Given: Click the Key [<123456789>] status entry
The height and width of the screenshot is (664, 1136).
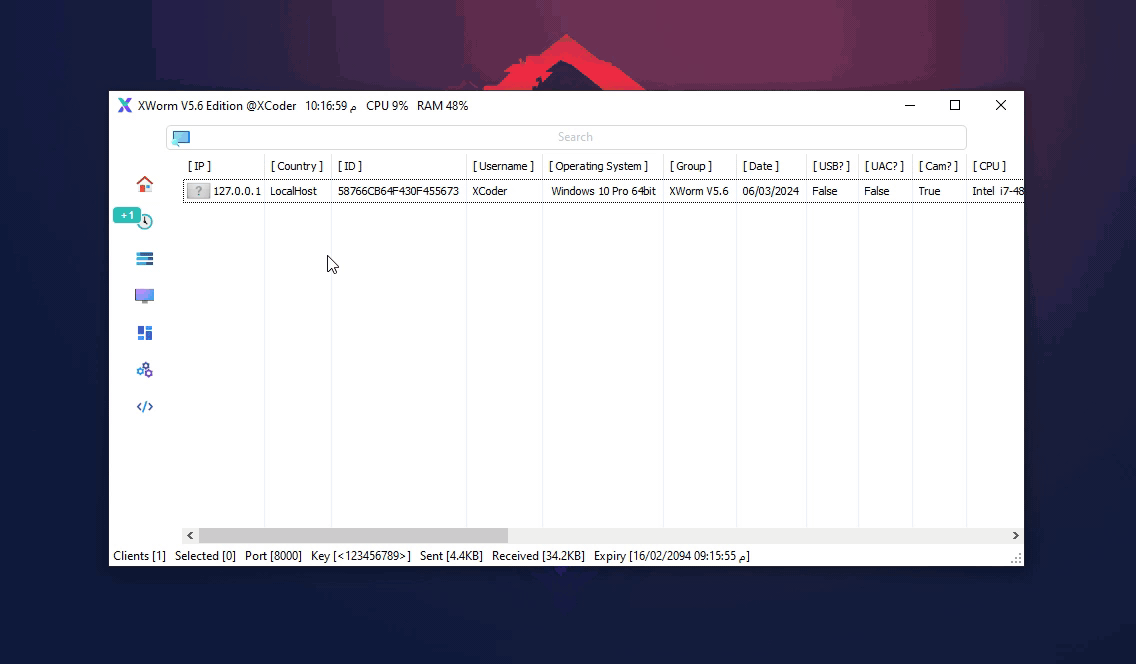Looking at the screenshot, I should pyautogui.click(x=361, y=556).
